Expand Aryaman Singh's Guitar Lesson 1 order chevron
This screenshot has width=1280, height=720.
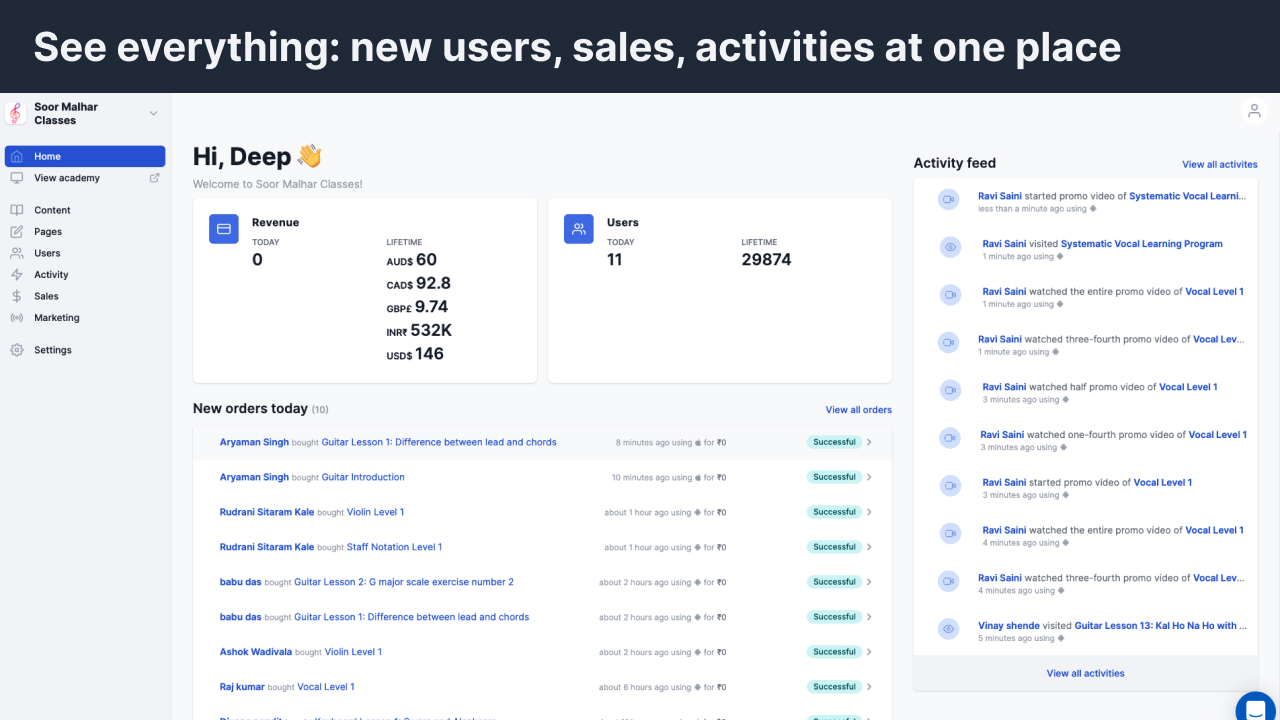tap(869, 442)
